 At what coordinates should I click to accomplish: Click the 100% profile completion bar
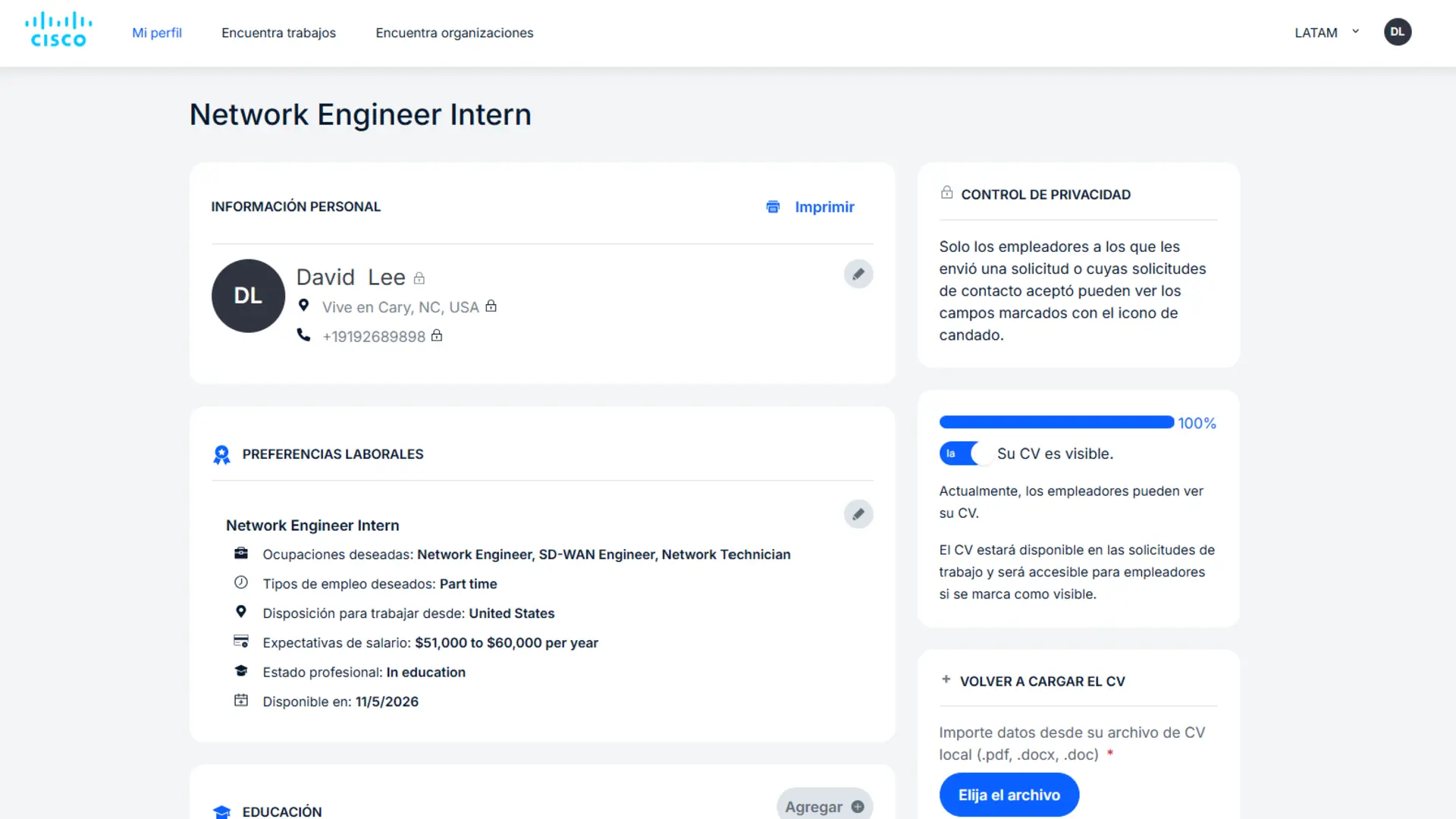(x=1056, y=422)
